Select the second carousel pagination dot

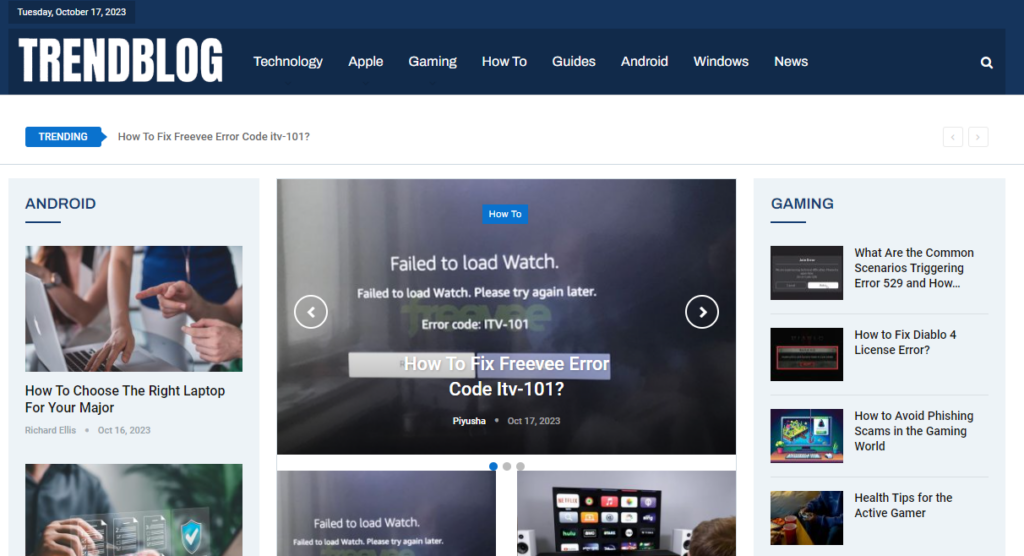click(507, 466)
